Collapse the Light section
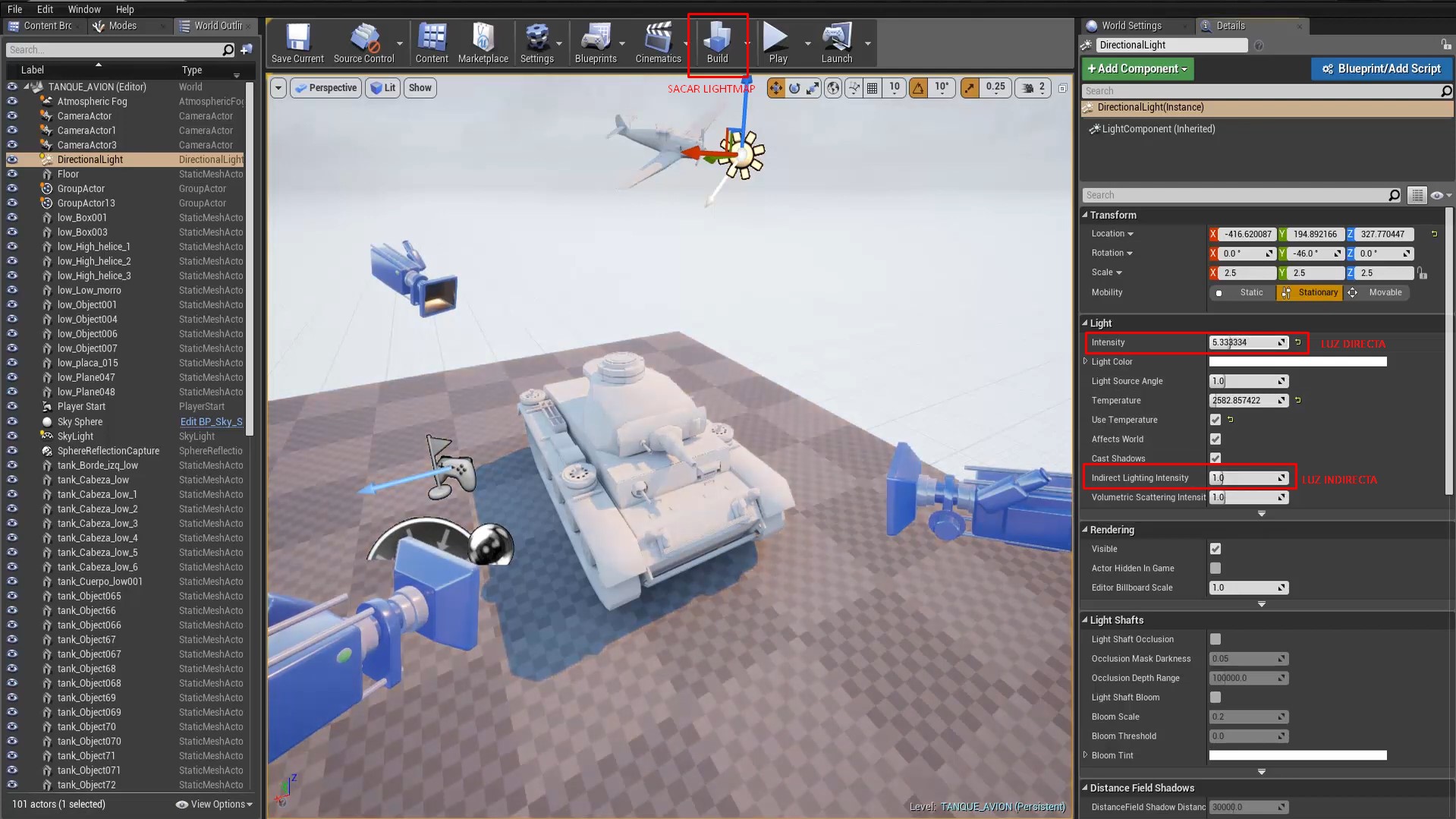 tap(1085, 323)
